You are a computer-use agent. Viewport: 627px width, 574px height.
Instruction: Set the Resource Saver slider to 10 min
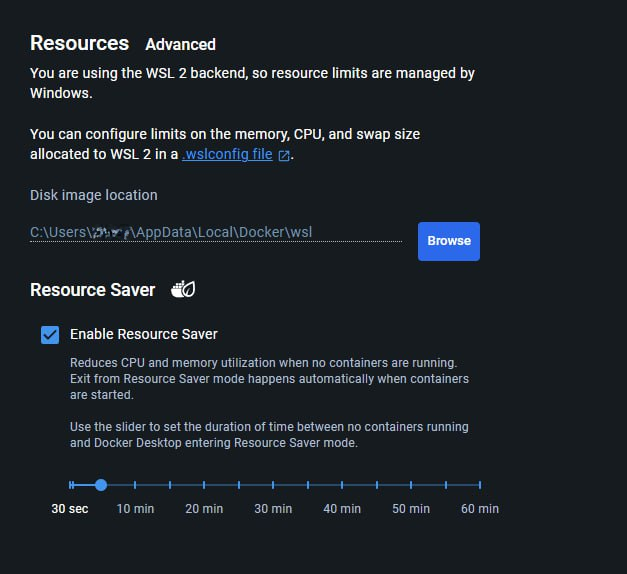point(136,485)
